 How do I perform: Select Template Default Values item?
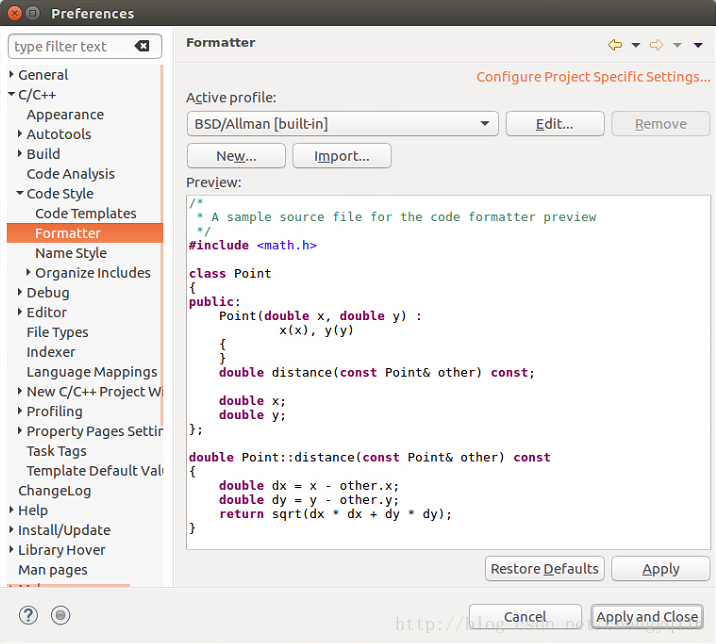tap(95, 470)
